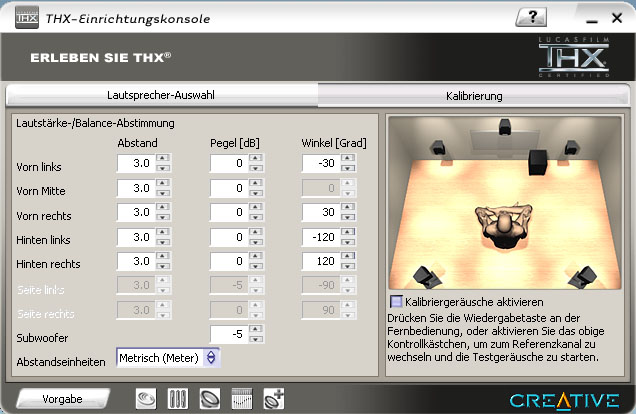Increase Vorn links Winkel with up arrow

click(x=348, y=158)
